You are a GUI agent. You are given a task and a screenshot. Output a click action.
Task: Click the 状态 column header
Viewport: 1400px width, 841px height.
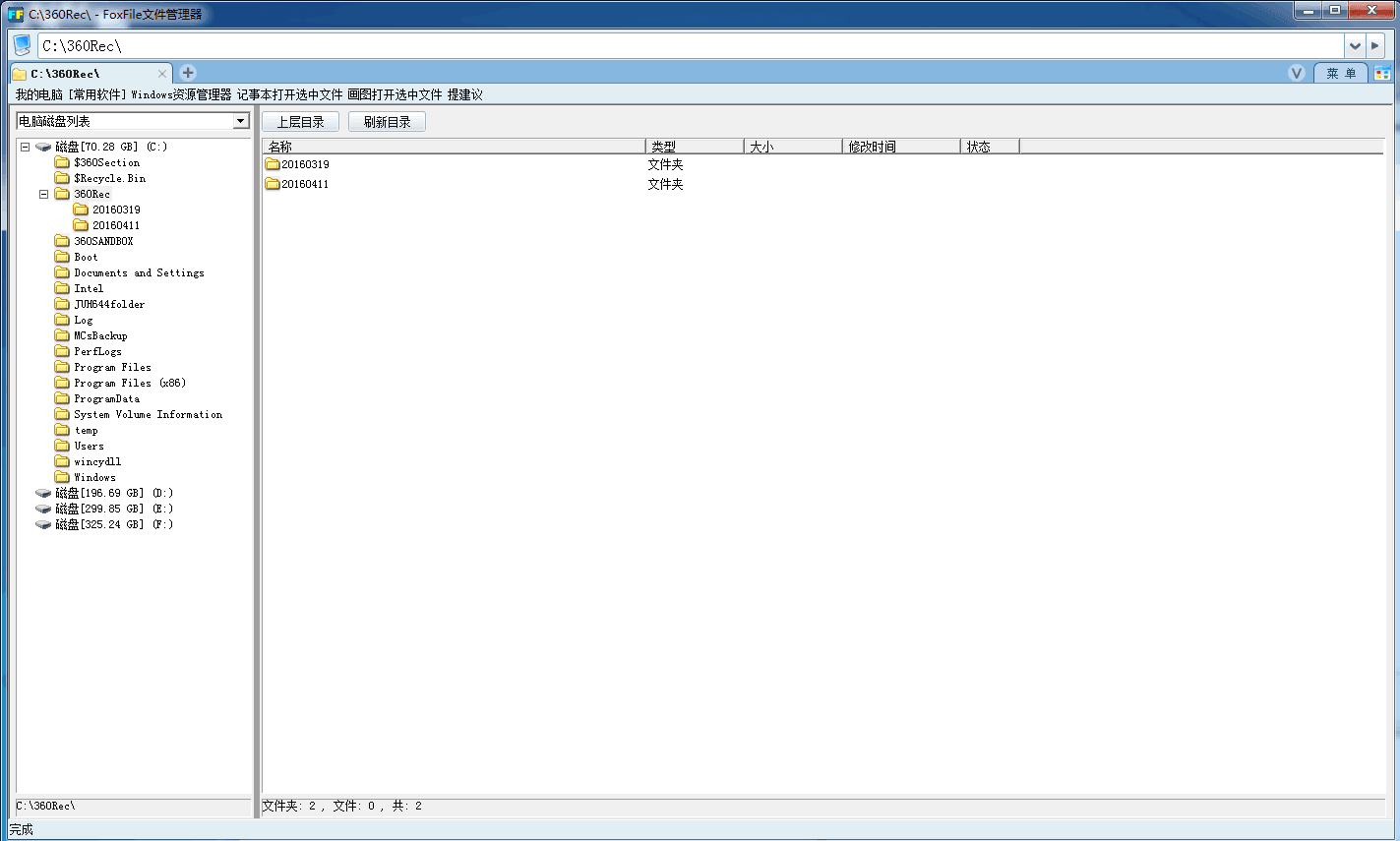990,147
